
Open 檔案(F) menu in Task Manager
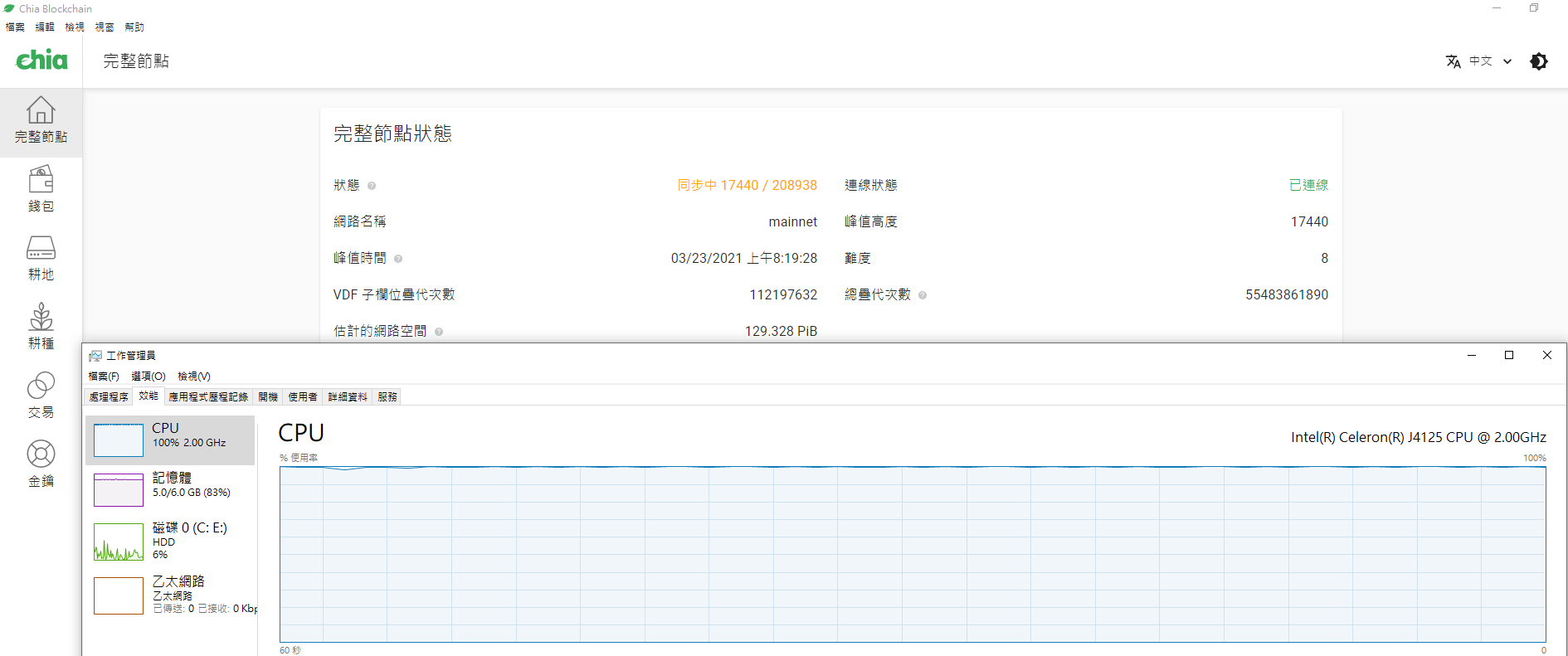[x=104, y=377]
